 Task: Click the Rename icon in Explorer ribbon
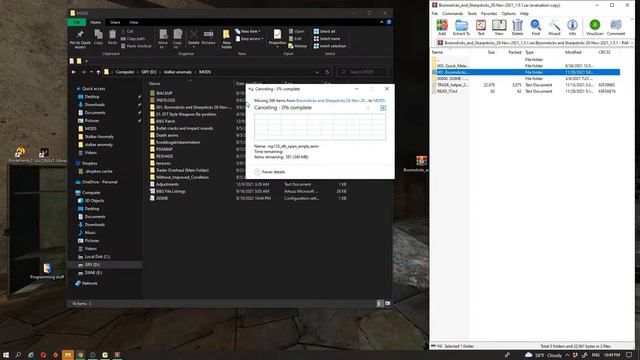(x=208, y=37)
